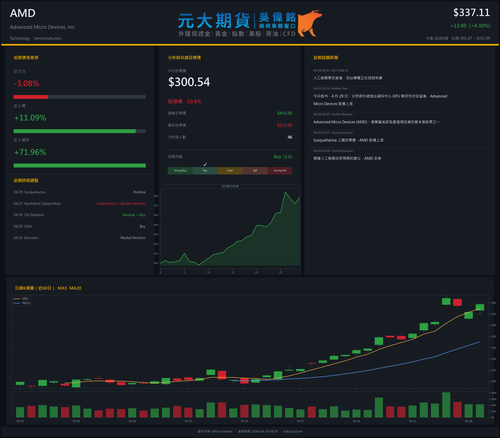Viewport: 500px width, 438px height.
Task: Click the peak of the green area chart
Action: pyautogui.click(x=285, y=192)
